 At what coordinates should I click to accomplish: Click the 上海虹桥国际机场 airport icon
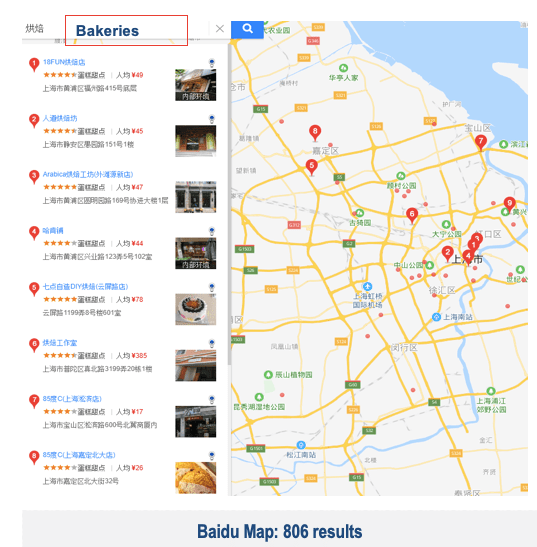(x=367, y=286)
